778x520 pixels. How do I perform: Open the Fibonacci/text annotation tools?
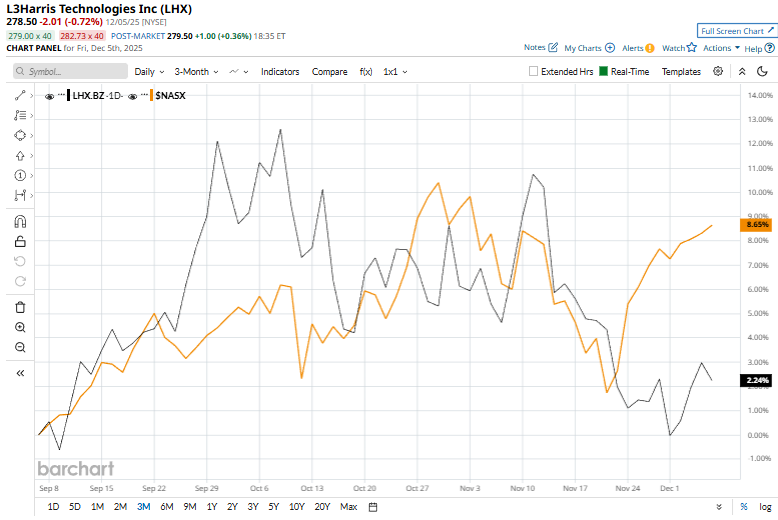(x=20, y=116)
